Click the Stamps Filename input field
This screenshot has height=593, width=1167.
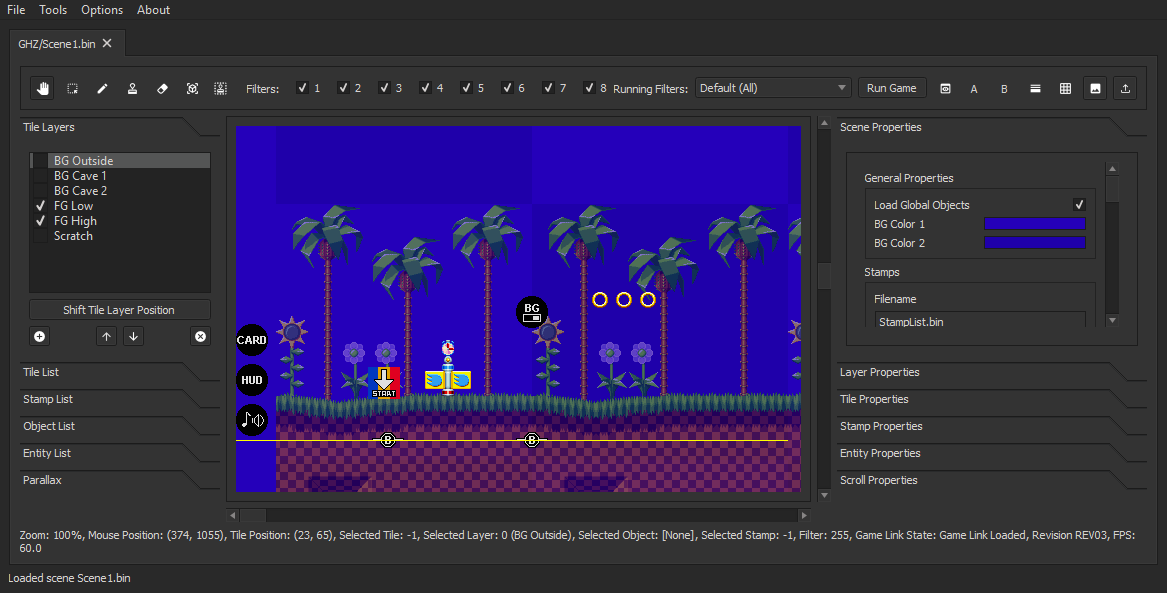click(979, 321)
